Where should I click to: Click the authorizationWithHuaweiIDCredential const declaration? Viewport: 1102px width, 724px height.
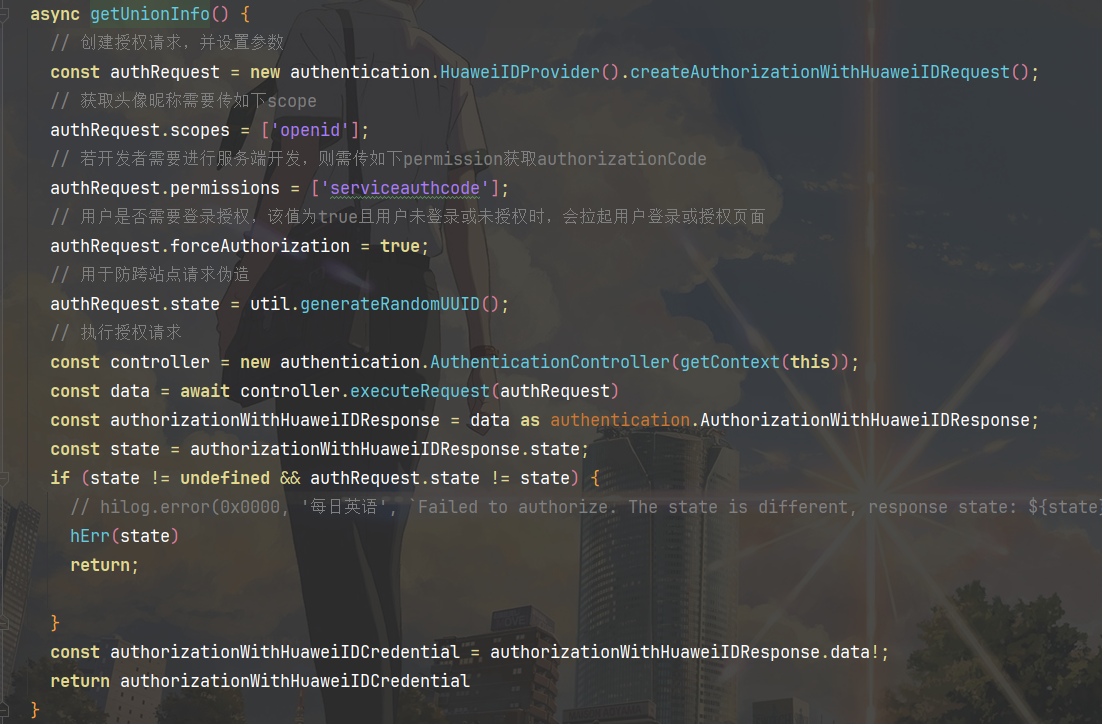click(x=284, y=652)
